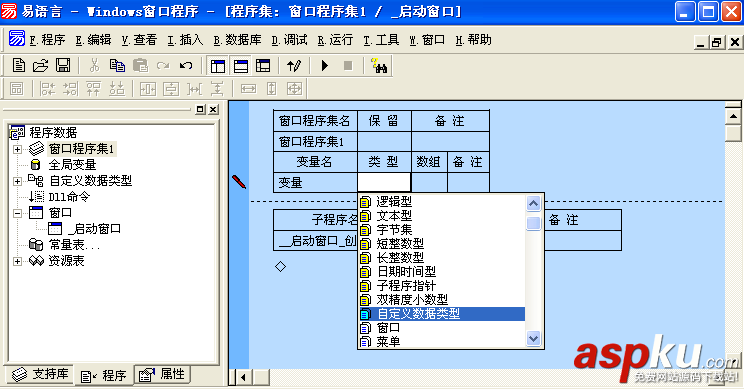This screenshot has width=744, height=389.
Task: Click the Undo arrow icon
Action: point(186,65)
